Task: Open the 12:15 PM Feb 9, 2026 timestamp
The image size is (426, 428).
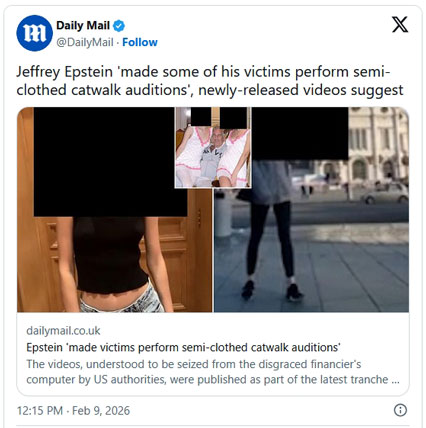Action: coord(73,410)
